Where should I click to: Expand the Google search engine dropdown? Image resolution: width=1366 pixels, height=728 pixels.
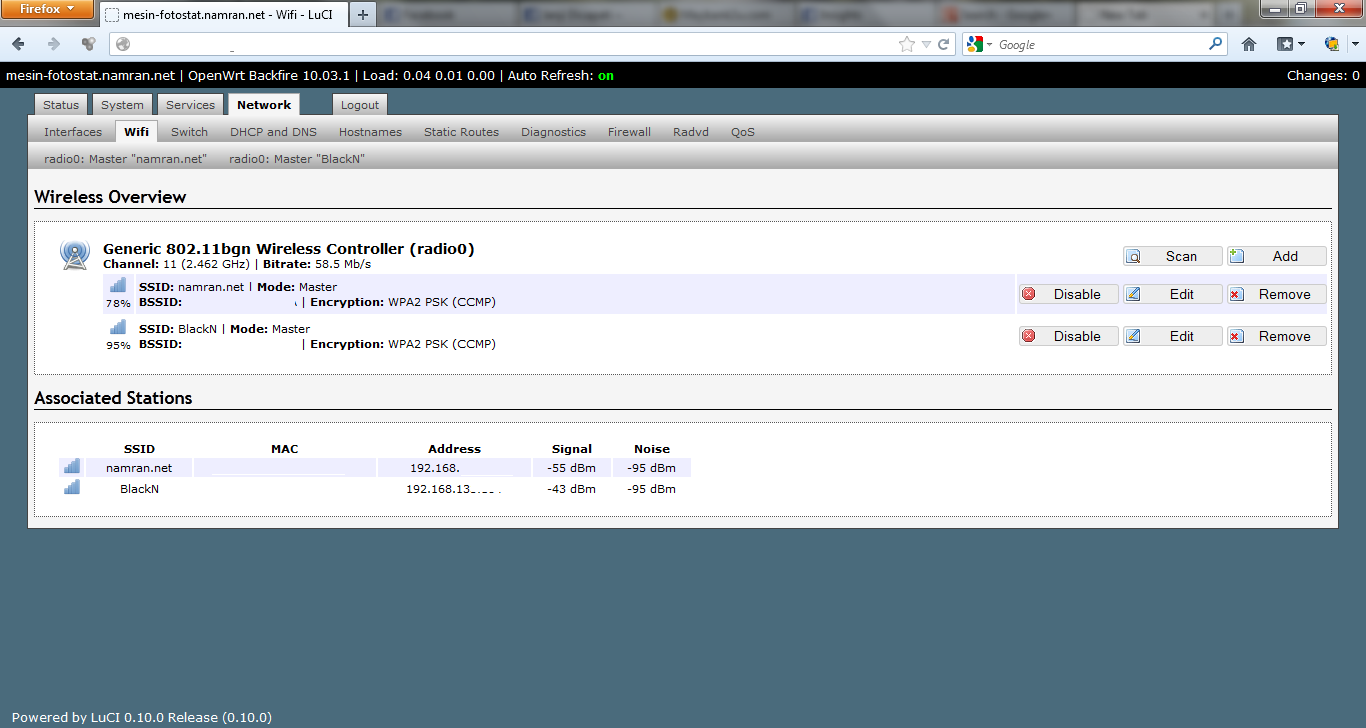(x=980, y=44)
